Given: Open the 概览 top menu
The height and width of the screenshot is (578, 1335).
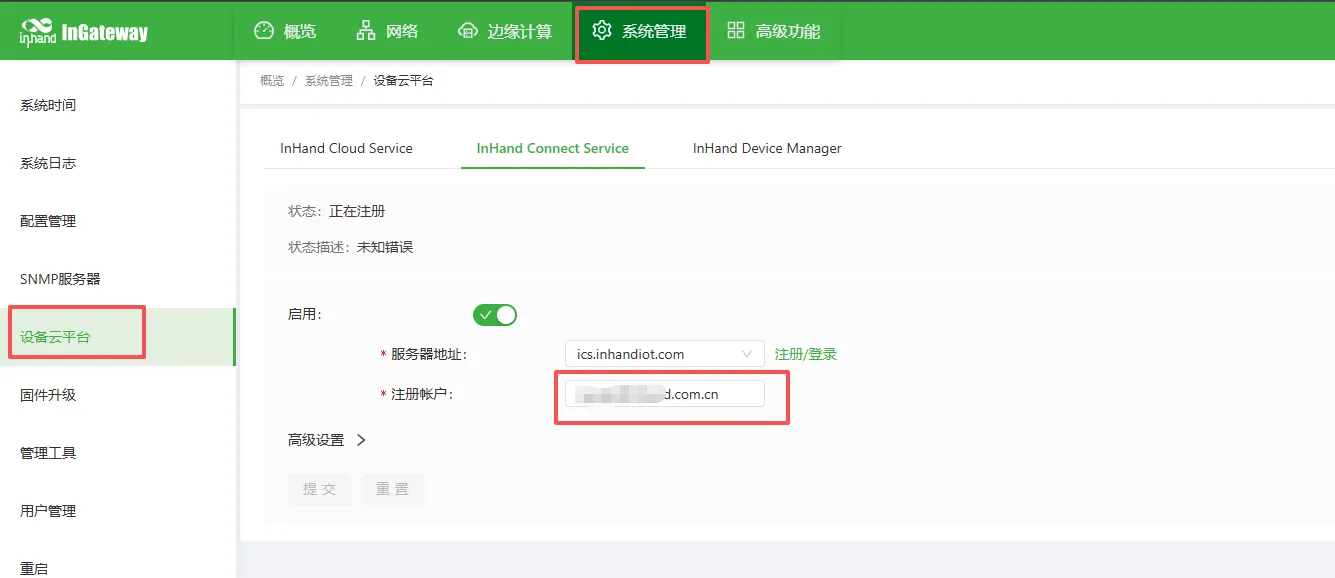Looking at the screenshot, I should [285, 31].
